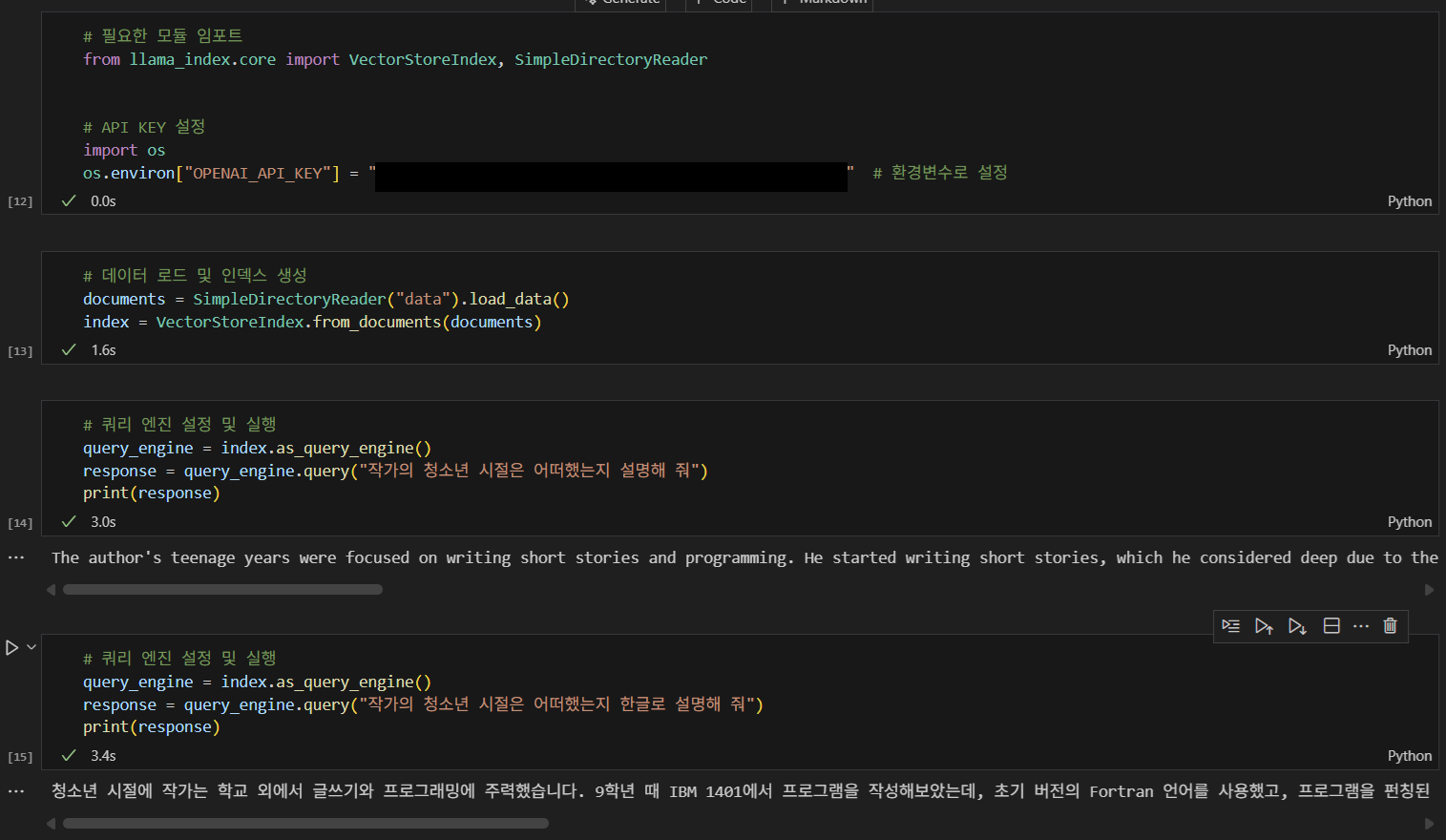Execute this cell and below from the toolbar
Viewport: 1446px width, 840px height.
[1297, 626]
